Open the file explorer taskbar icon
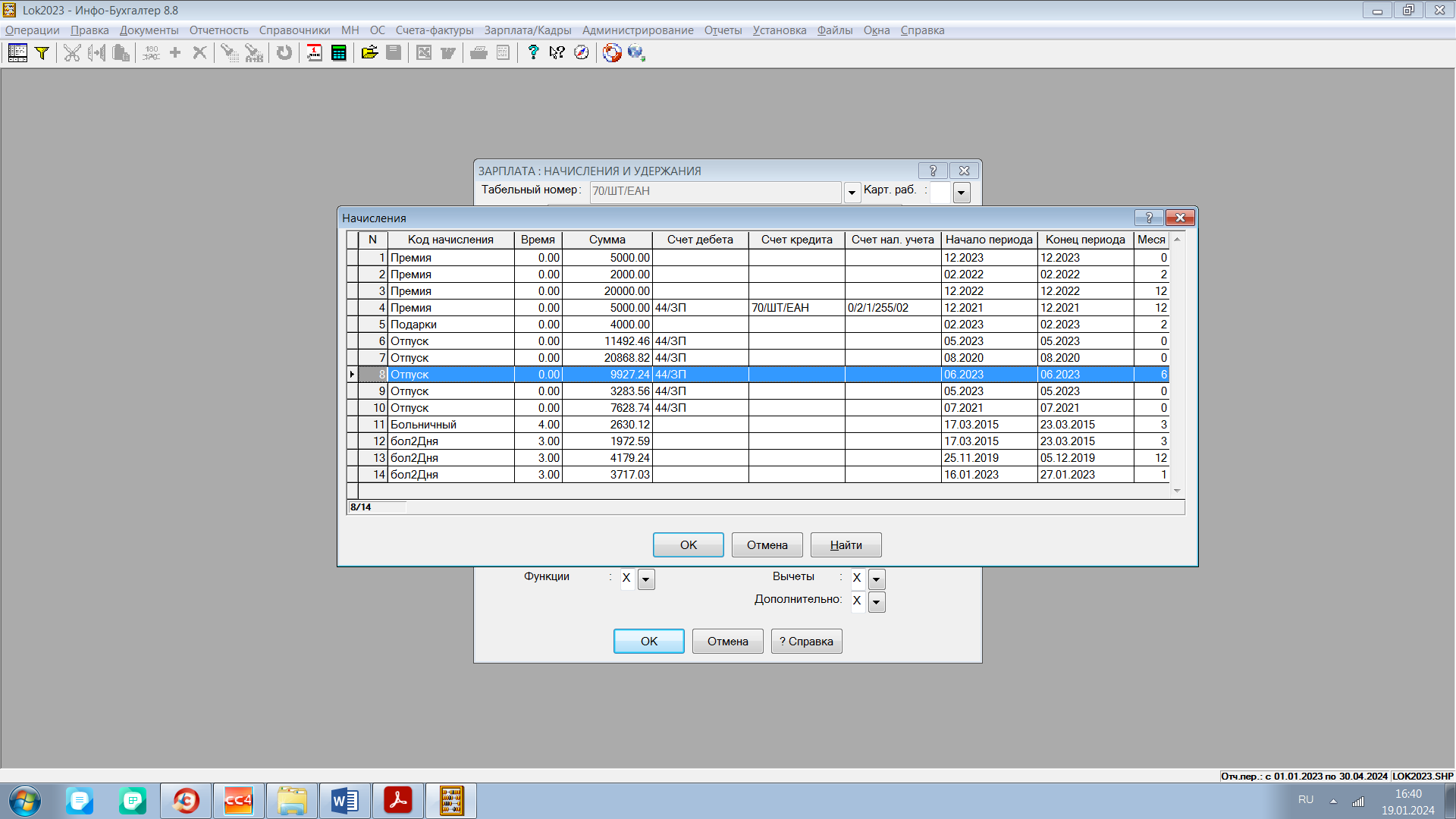Image resolution: width=1456 pixels, height=819 pixels. click(292, 801)
